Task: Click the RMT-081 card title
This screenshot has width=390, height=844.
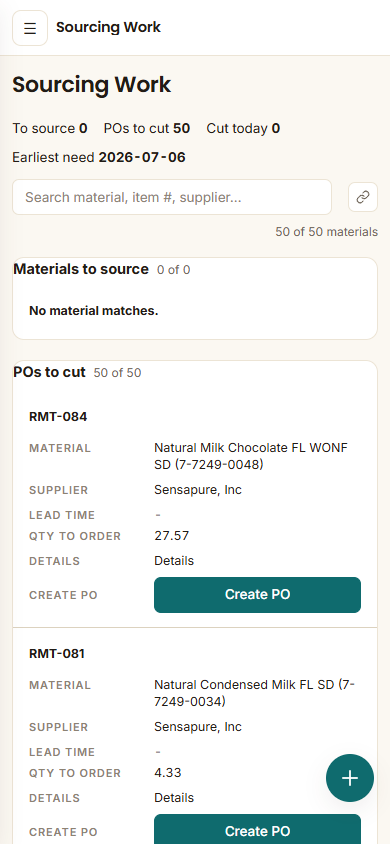Action: (x=57, y=653)
